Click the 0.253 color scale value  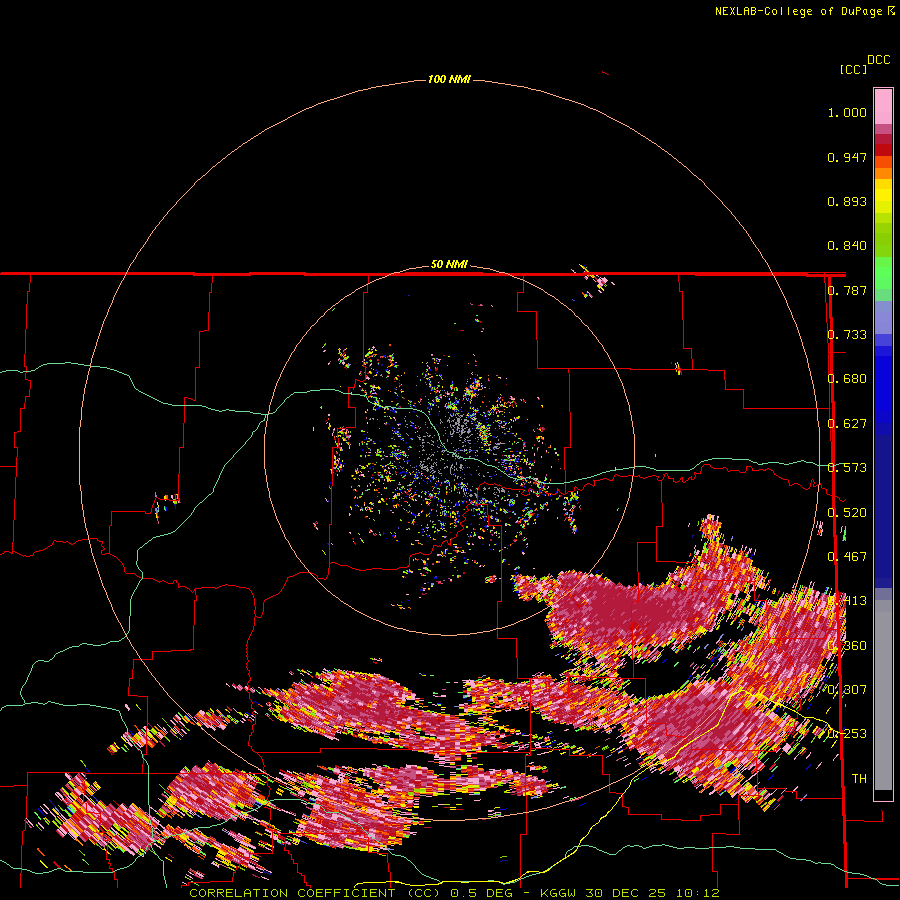tap(847, 734)
